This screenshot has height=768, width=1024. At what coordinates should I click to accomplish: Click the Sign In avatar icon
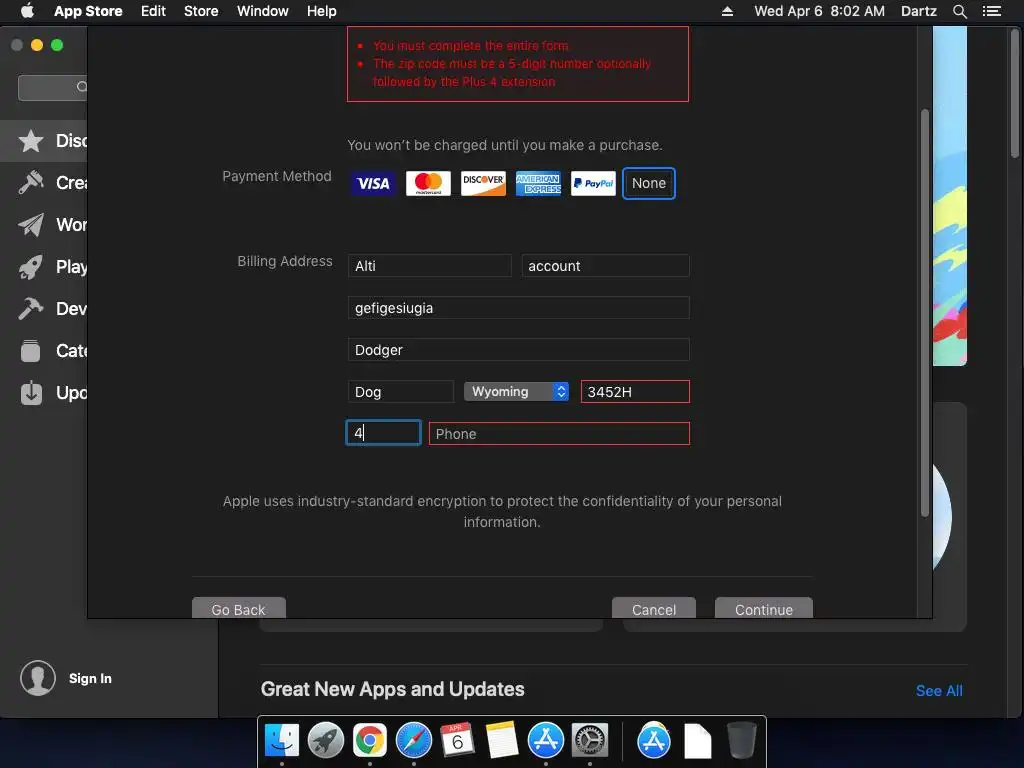[x=38, y=678]
